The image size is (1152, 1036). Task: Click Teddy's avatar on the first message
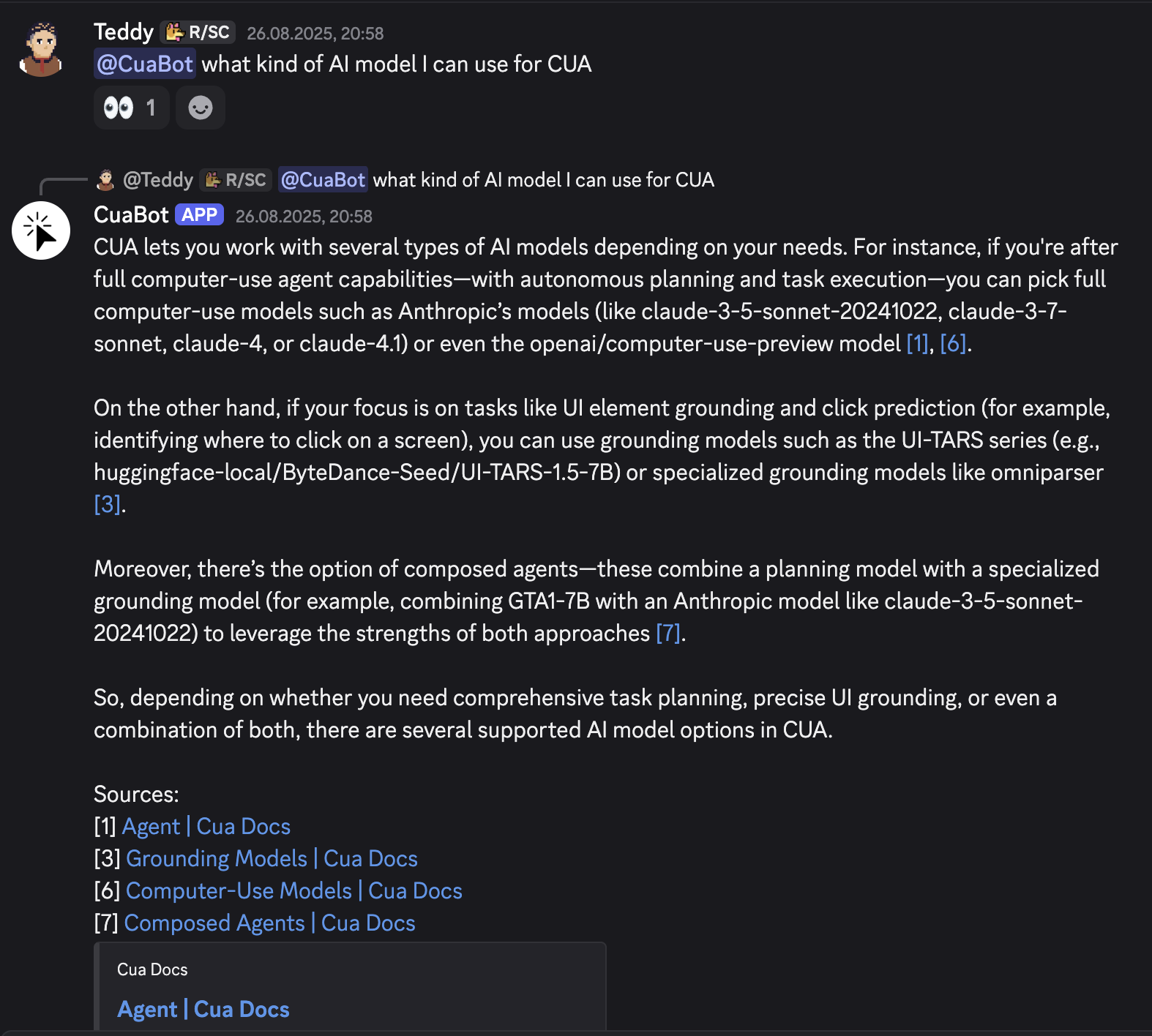(x=41, y=50)
